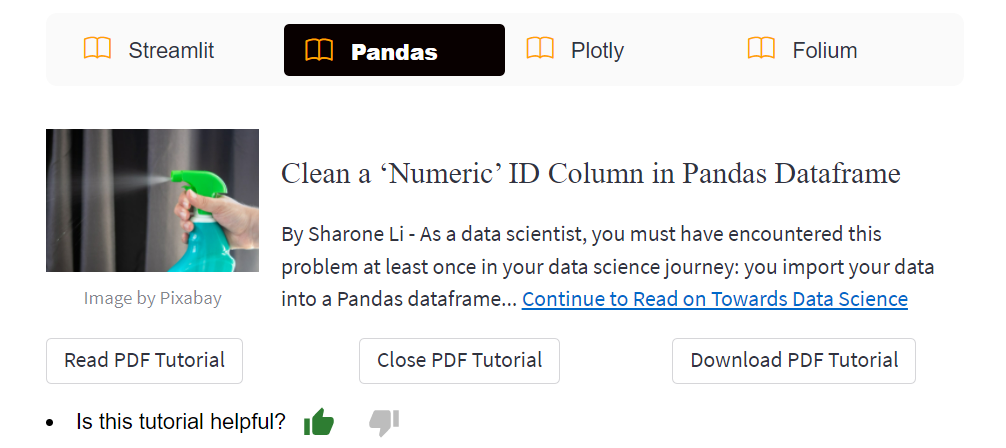This screenshot has width=1006, height=448.
Task: Click the "Is this tutorial helpful?" text
Action: [x=180, y=422]
